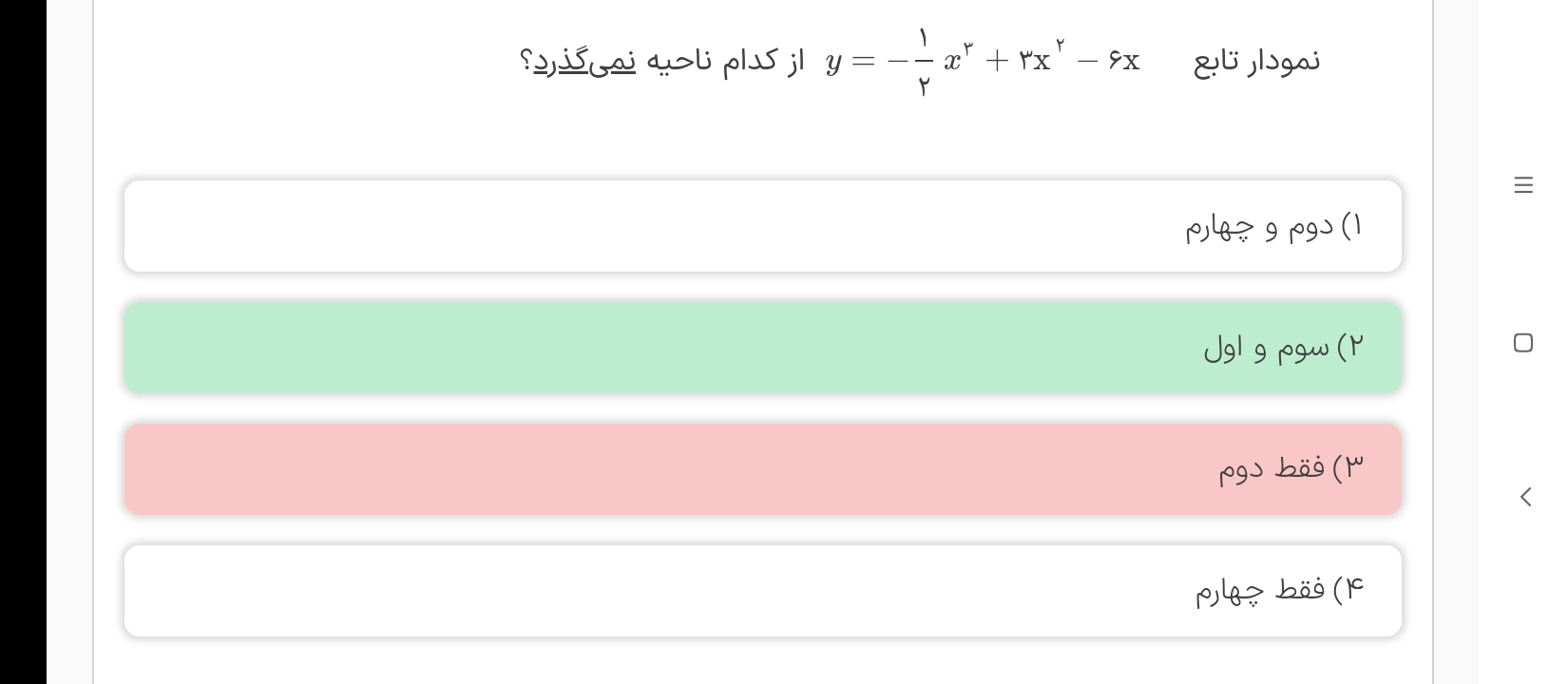Click the x³ term in the formula
1568x684 pixels.
(955, 59)
